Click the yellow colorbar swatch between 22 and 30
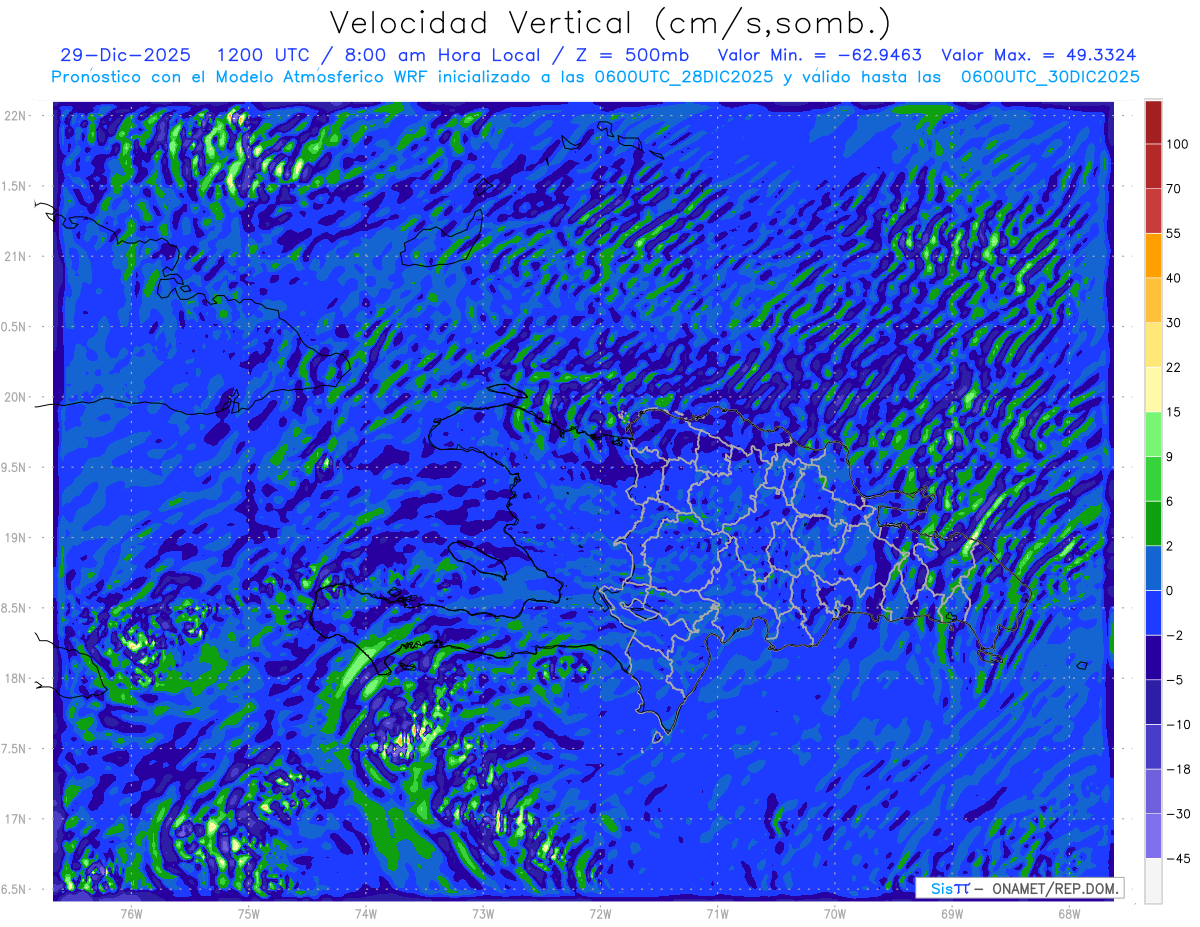 [x=1153, y=344]
